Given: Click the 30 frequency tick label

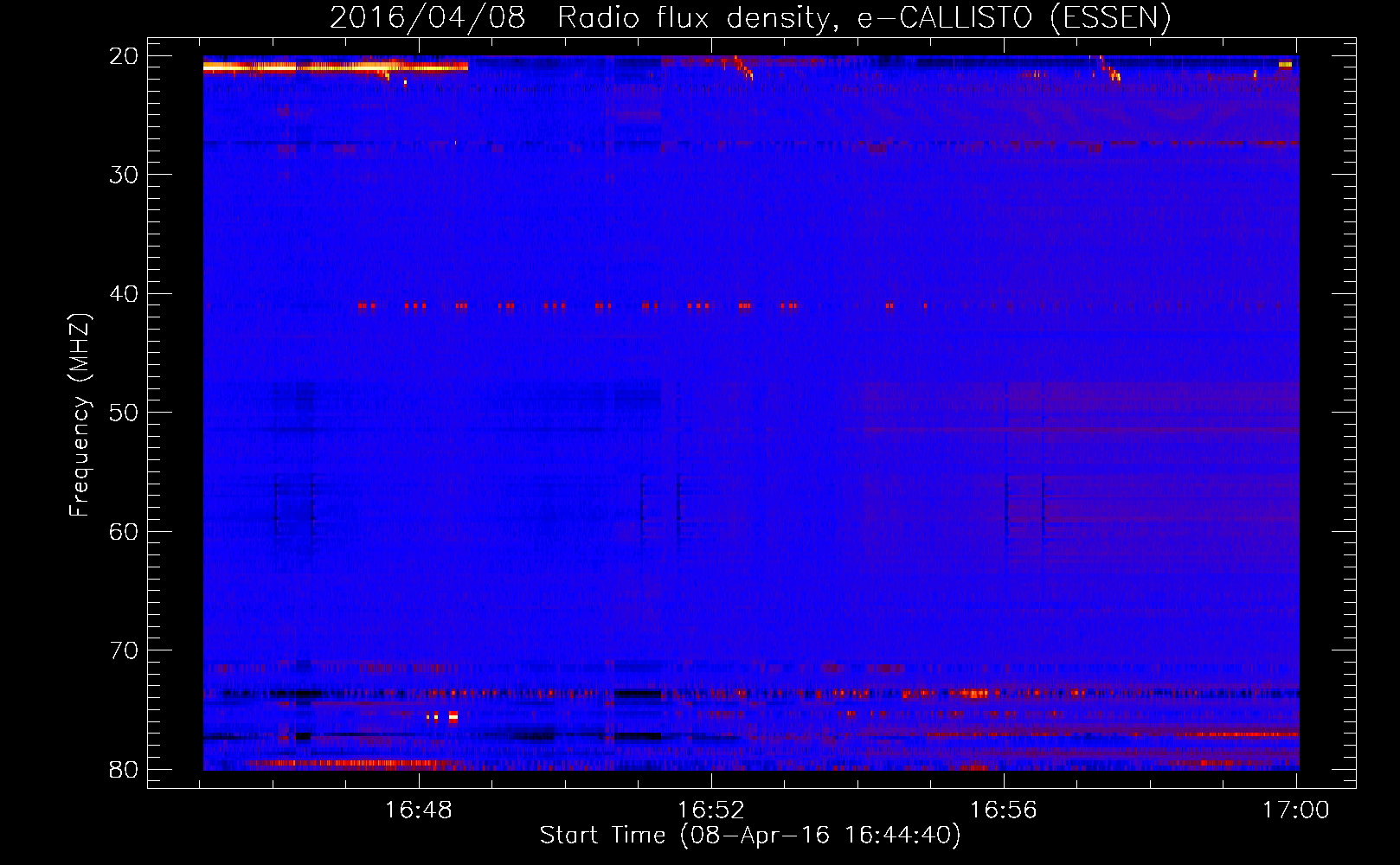Looking at the screenshot, I should [x=125, y=175].
